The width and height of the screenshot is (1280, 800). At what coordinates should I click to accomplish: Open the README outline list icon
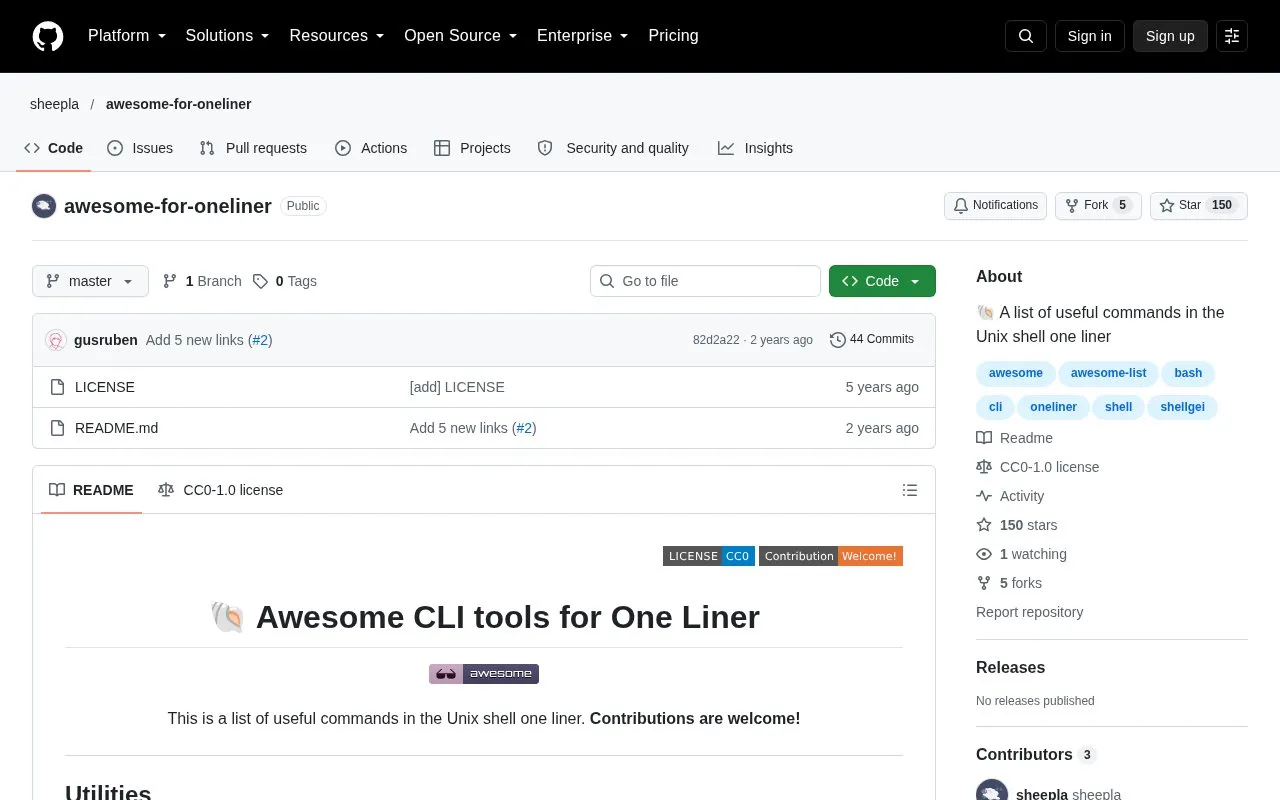(910, 490)
